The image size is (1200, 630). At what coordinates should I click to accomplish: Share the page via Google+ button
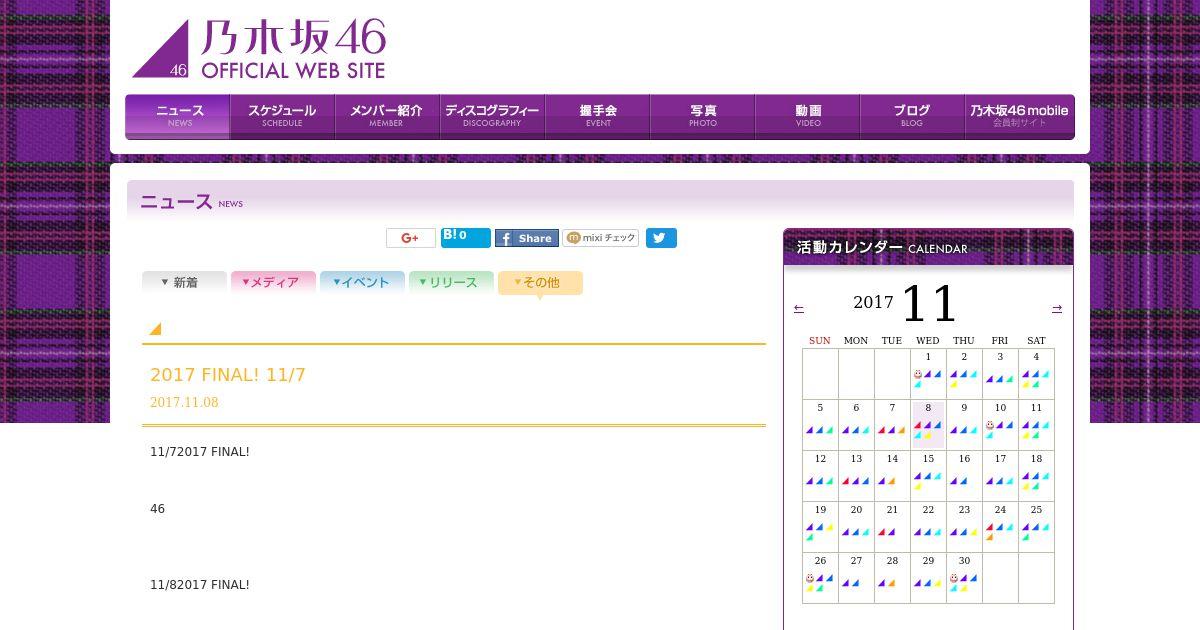coord(411,238)
